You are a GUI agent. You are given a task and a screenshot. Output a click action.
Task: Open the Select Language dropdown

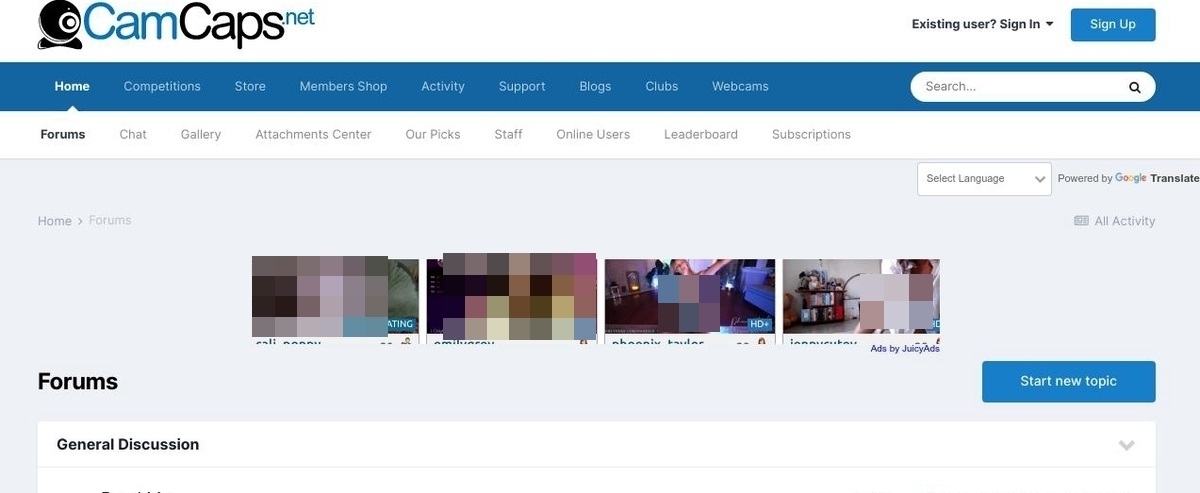coord(983,179)
